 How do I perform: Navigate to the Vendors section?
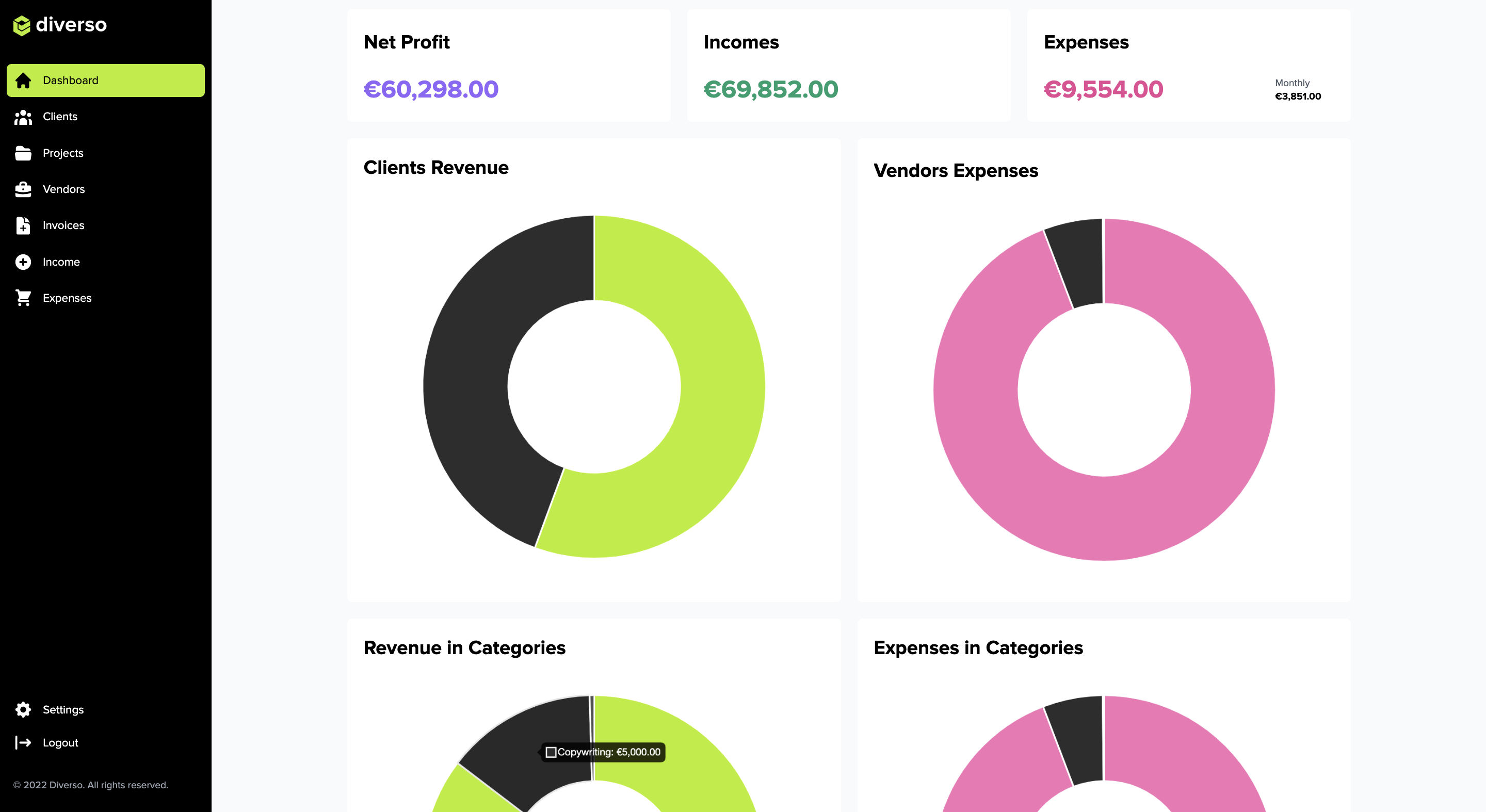point(106,189)
